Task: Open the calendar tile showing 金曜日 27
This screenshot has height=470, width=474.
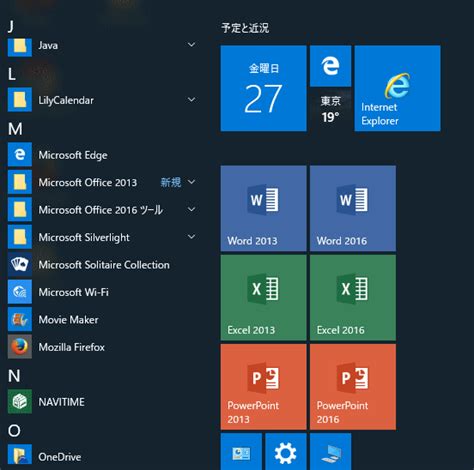Action: click(x=263, y=88)
